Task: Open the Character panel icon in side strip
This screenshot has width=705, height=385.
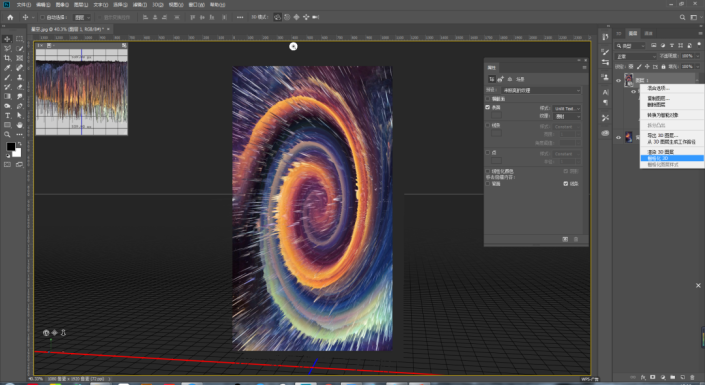Action: coord(605,92)
